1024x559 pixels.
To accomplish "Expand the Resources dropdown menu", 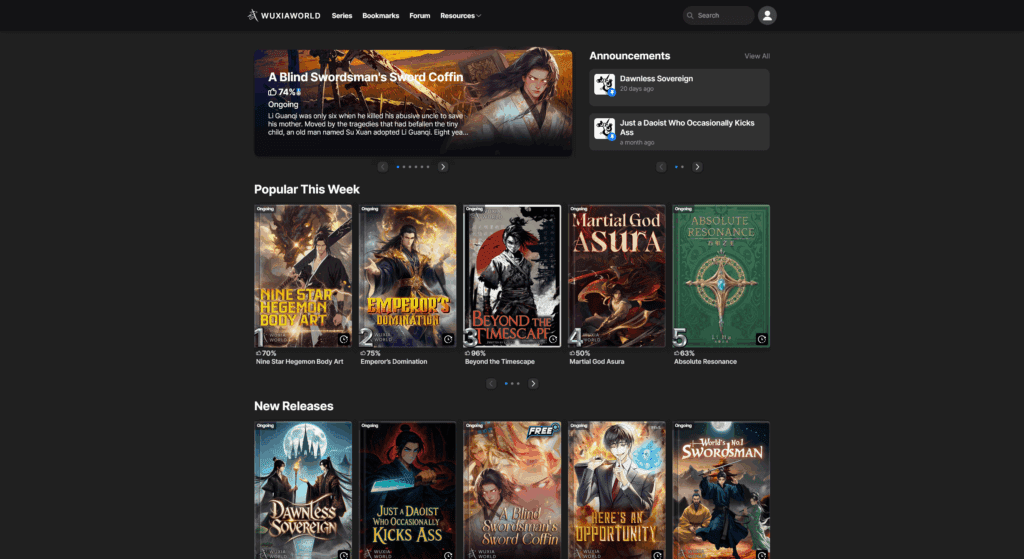I will (x=460, y=16).
